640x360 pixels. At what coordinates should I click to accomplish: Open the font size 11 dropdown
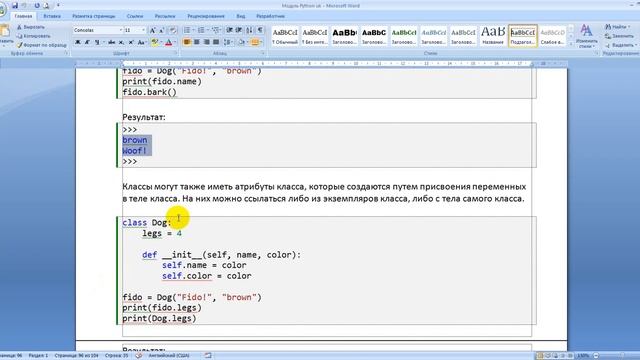point(143,30)
